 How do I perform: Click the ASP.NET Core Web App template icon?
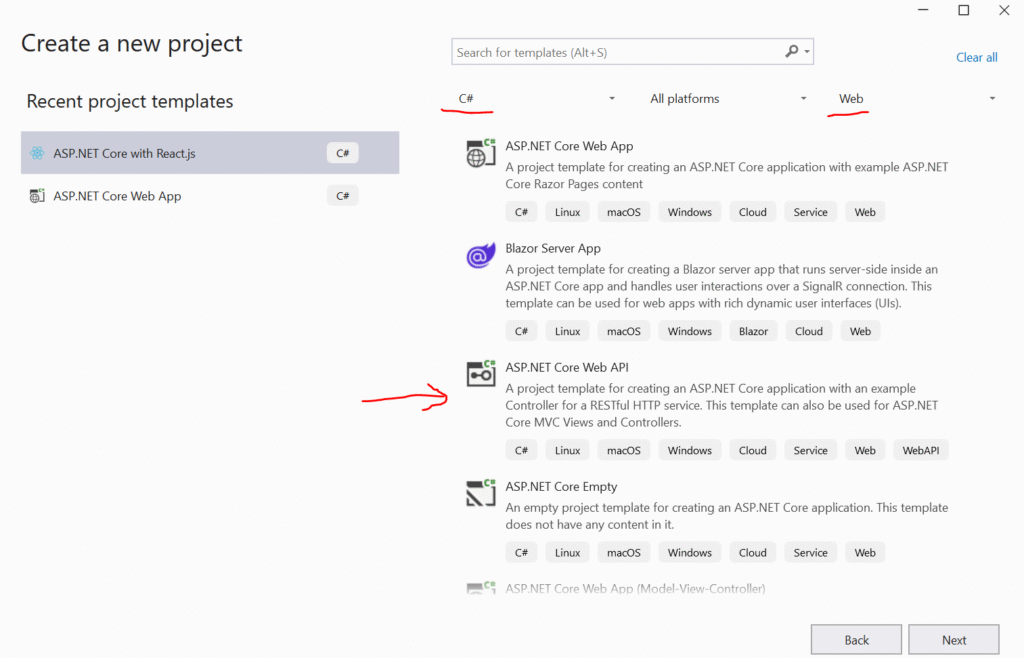tap(481, 154)
